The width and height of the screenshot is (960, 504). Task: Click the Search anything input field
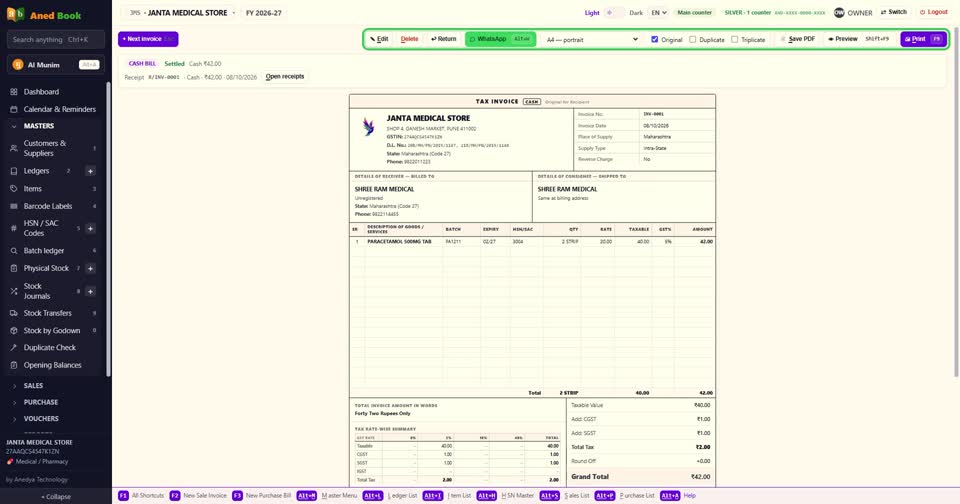point(56,40)
